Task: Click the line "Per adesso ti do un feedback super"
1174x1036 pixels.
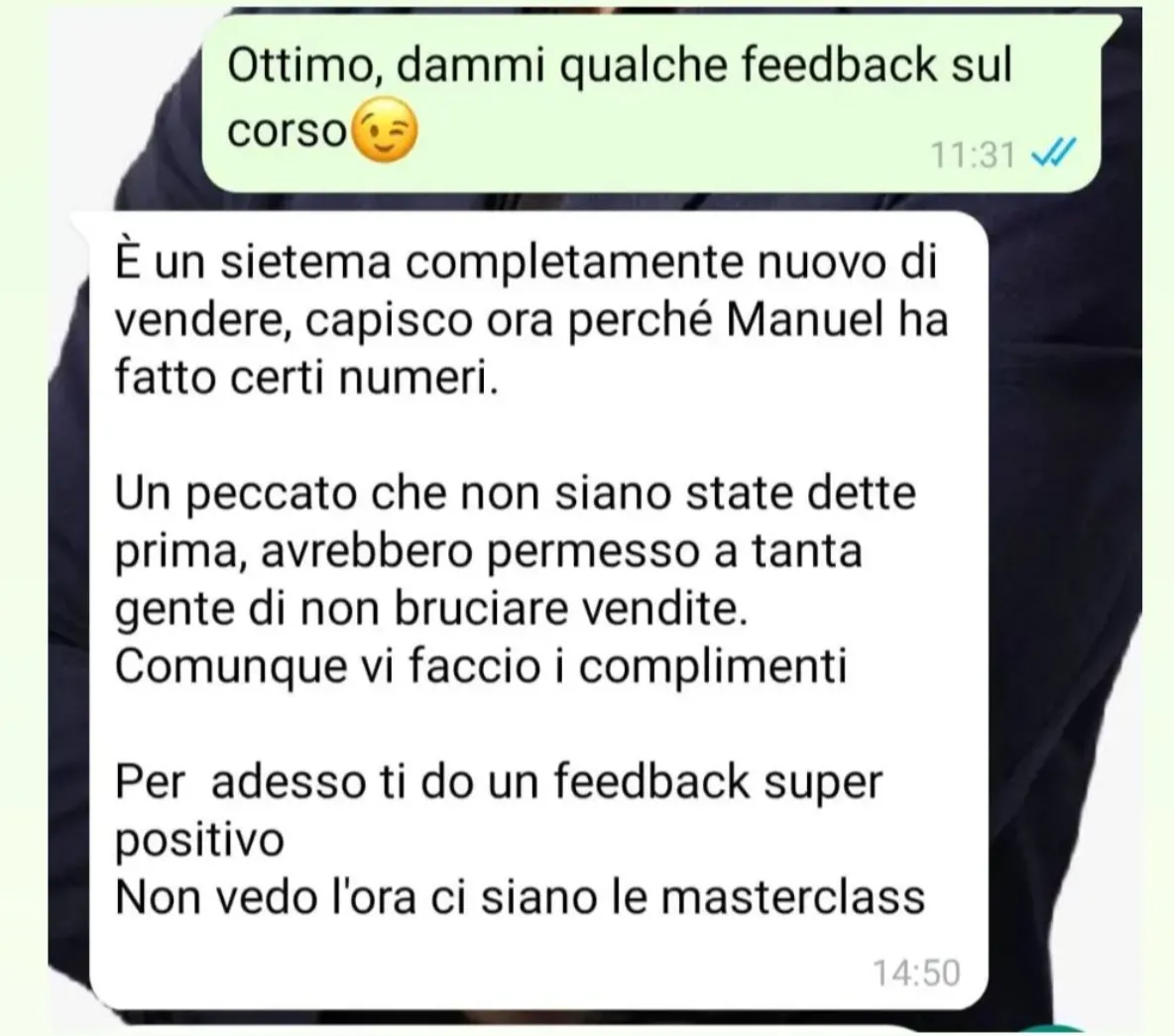Action: (499, 783)
